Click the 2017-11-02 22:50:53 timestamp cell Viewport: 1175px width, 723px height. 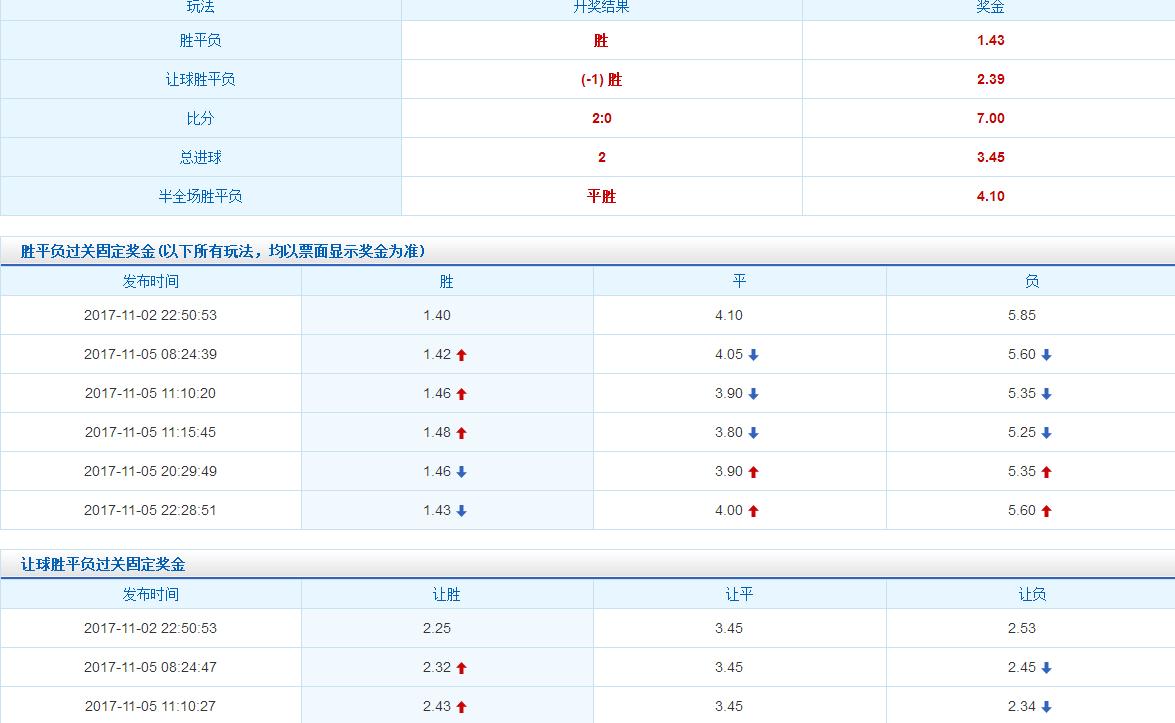[151, 315]
